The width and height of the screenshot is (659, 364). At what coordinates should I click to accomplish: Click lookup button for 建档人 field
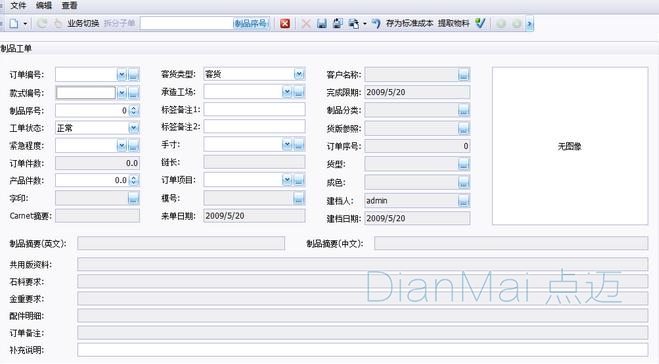pos(463,200)
